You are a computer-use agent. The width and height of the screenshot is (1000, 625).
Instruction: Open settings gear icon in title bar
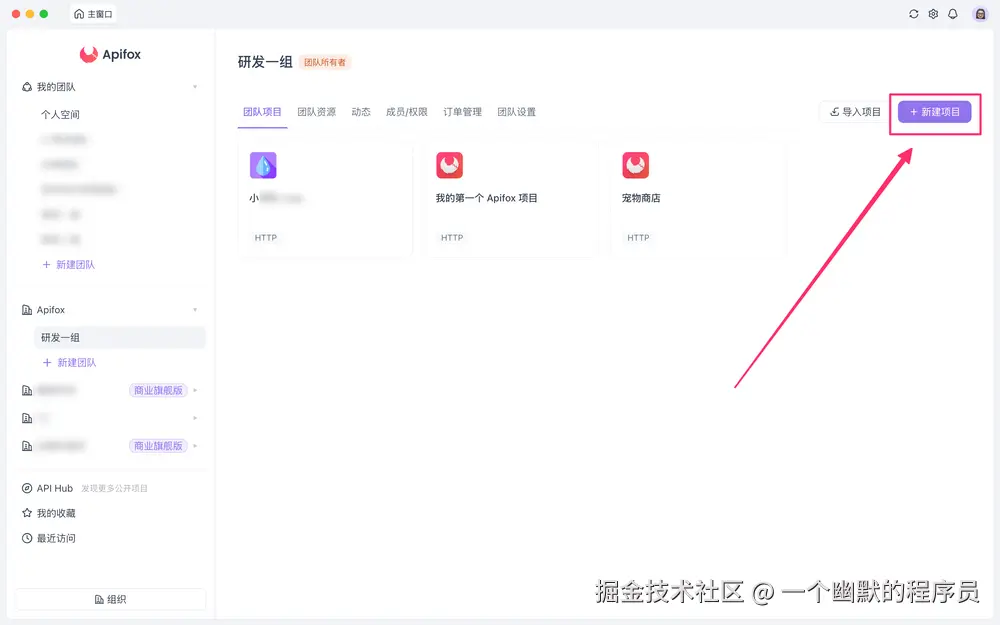pyautogui.click(x=933, y=14)
